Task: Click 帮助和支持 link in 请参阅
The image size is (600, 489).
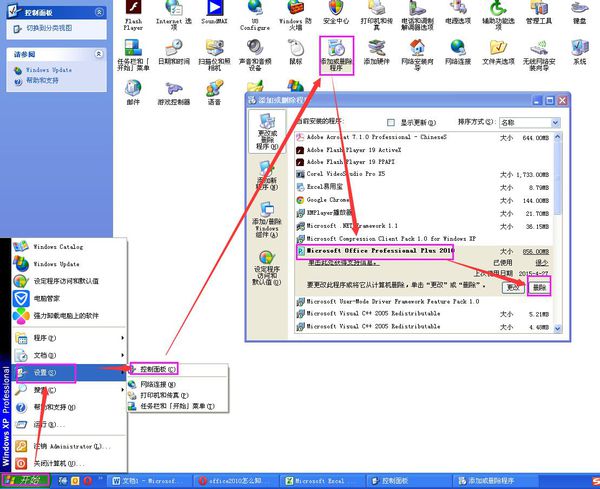Action: tap(42, 80)
